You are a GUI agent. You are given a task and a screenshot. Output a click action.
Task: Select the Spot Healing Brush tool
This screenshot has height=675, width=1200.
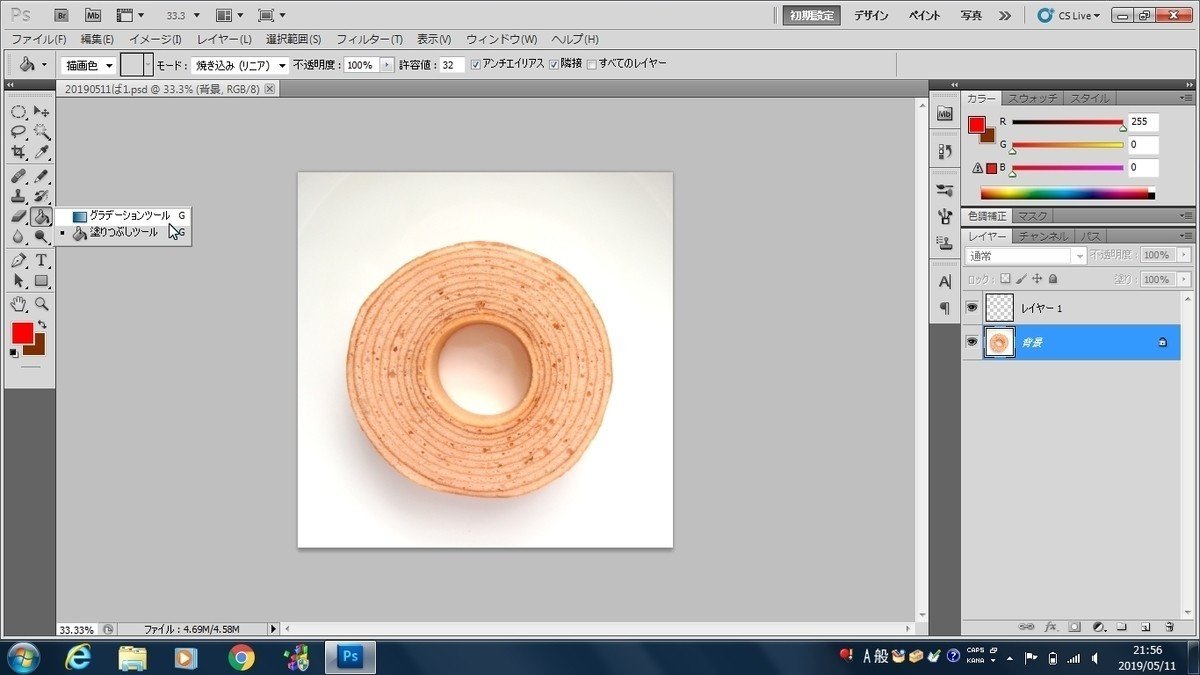(19, 176)
